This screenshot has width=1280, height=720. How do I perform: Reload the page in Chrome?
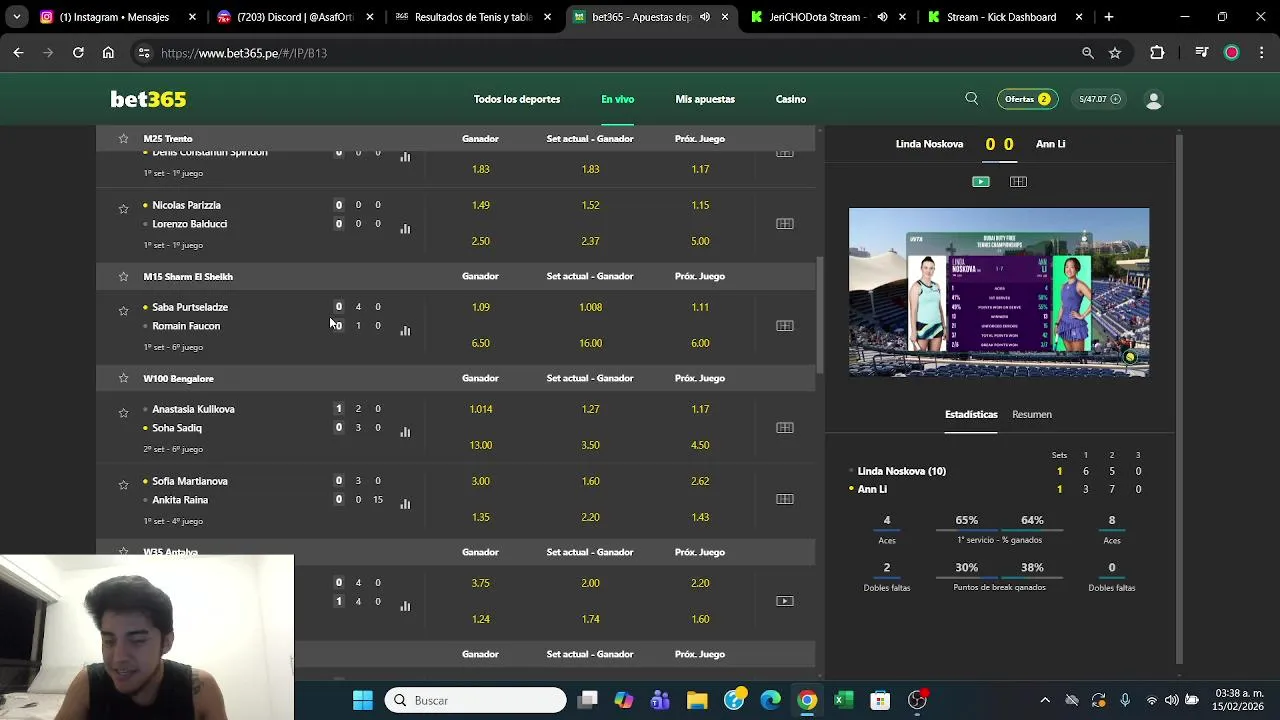[78, 53]
